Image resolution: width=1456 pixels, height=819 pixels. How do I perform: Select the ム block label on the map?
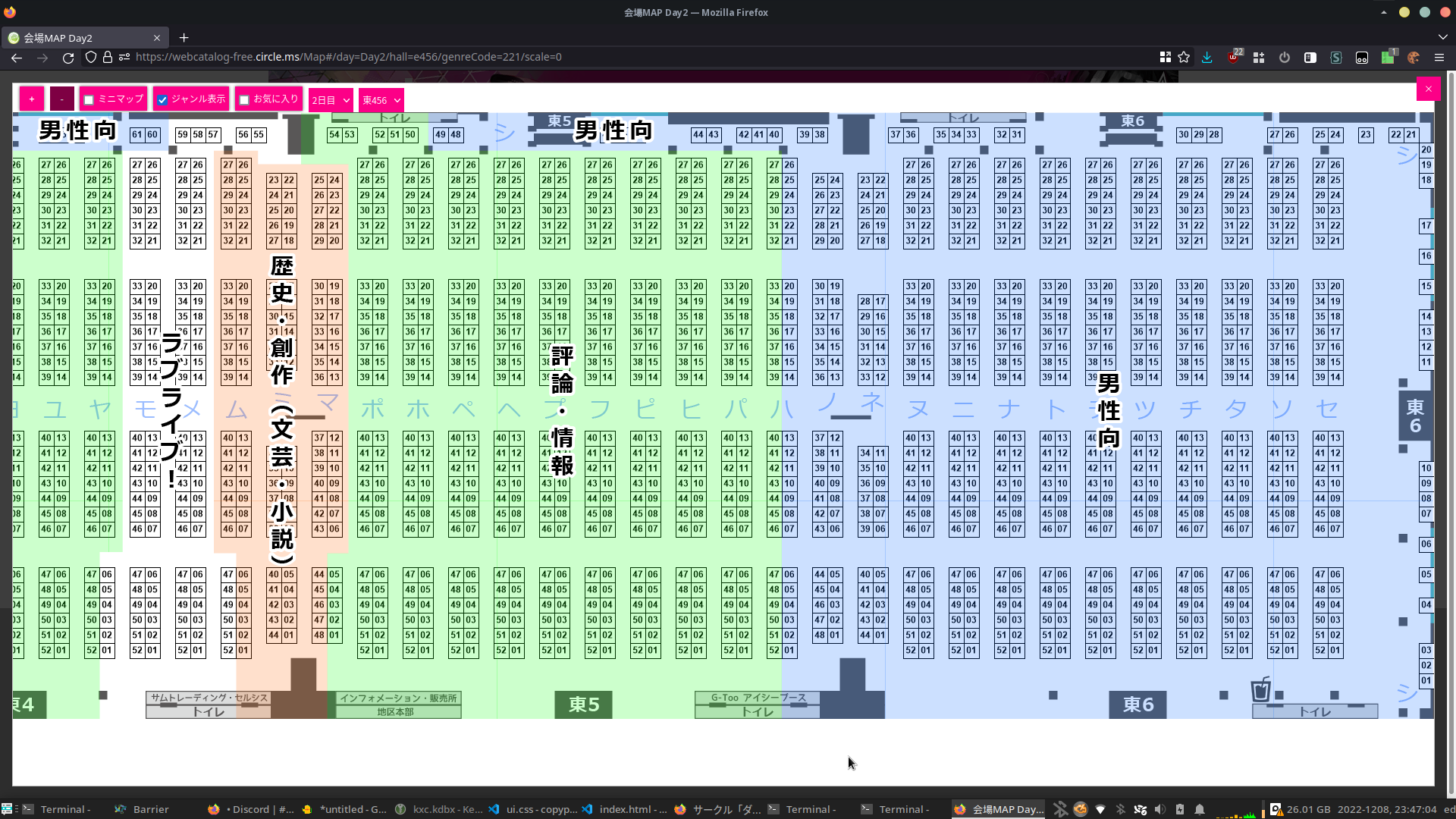coord(237,410)
